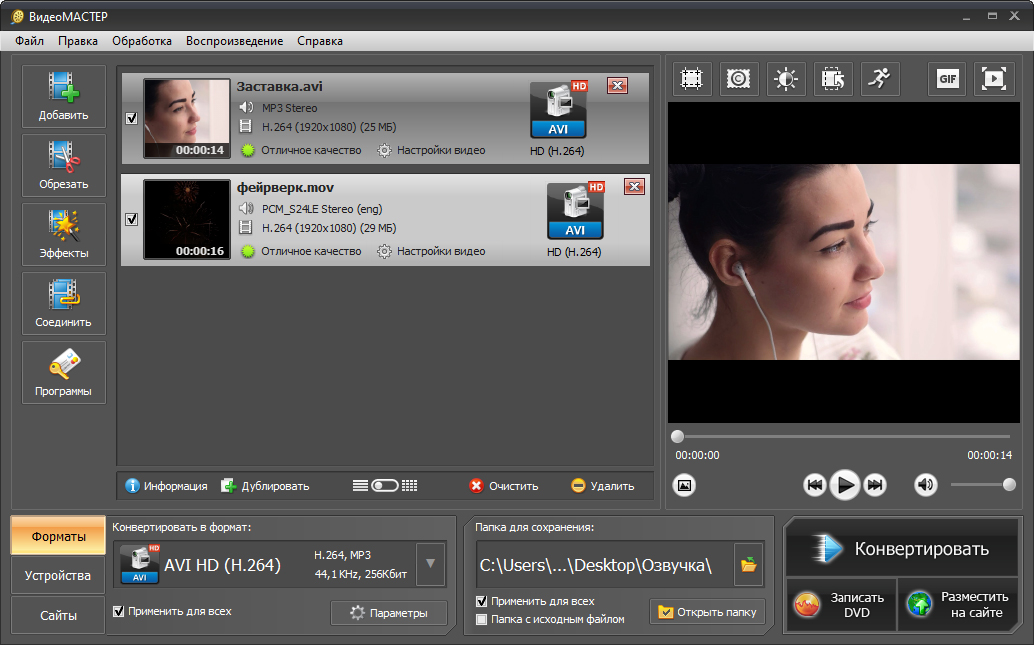This screenshot has width=1034, height=645.
Task: Open the Файл menu
Action: [30, 41]
